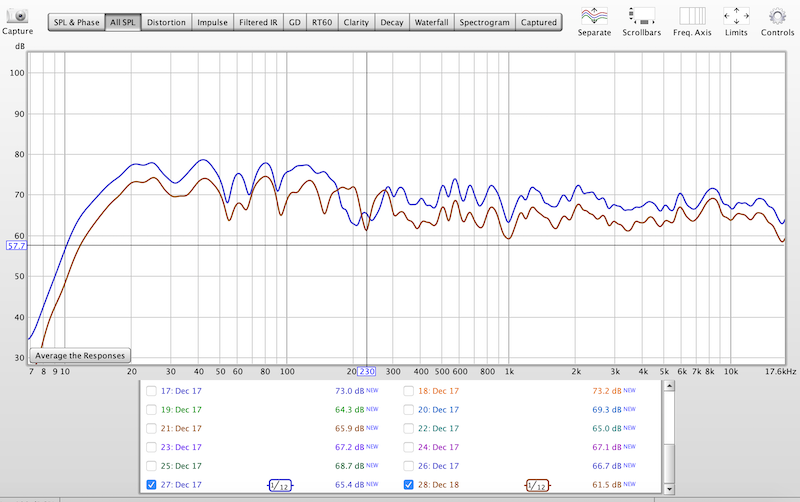Click the 28: Dec 18 measurement label
The image size is (800, 502).
click(438, 485)
